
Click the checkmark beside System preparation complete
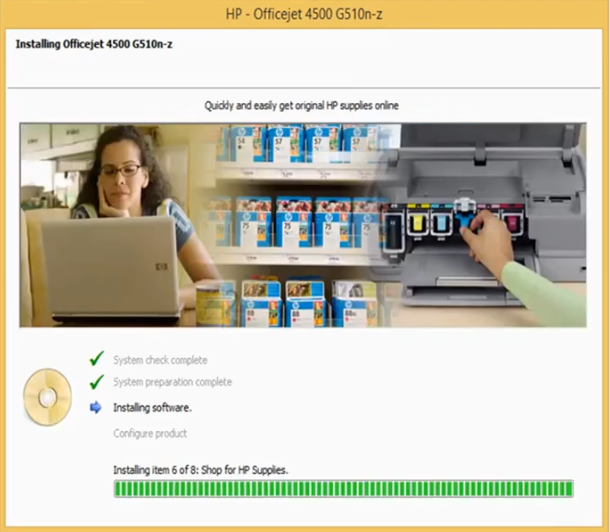point(96,382)
